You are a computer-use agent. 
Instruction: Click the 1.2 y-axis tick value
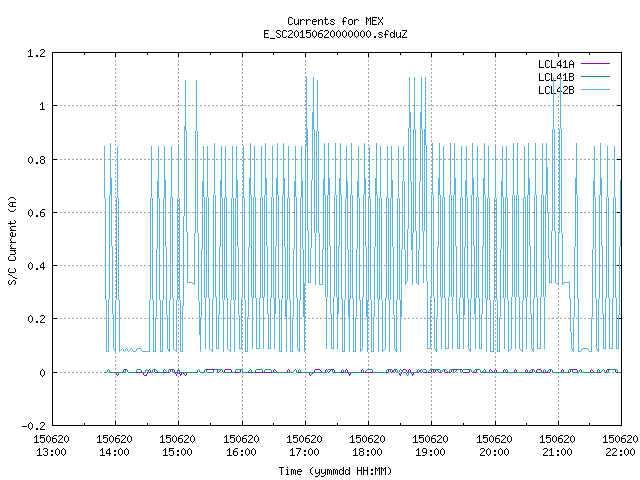click(36, 53)
